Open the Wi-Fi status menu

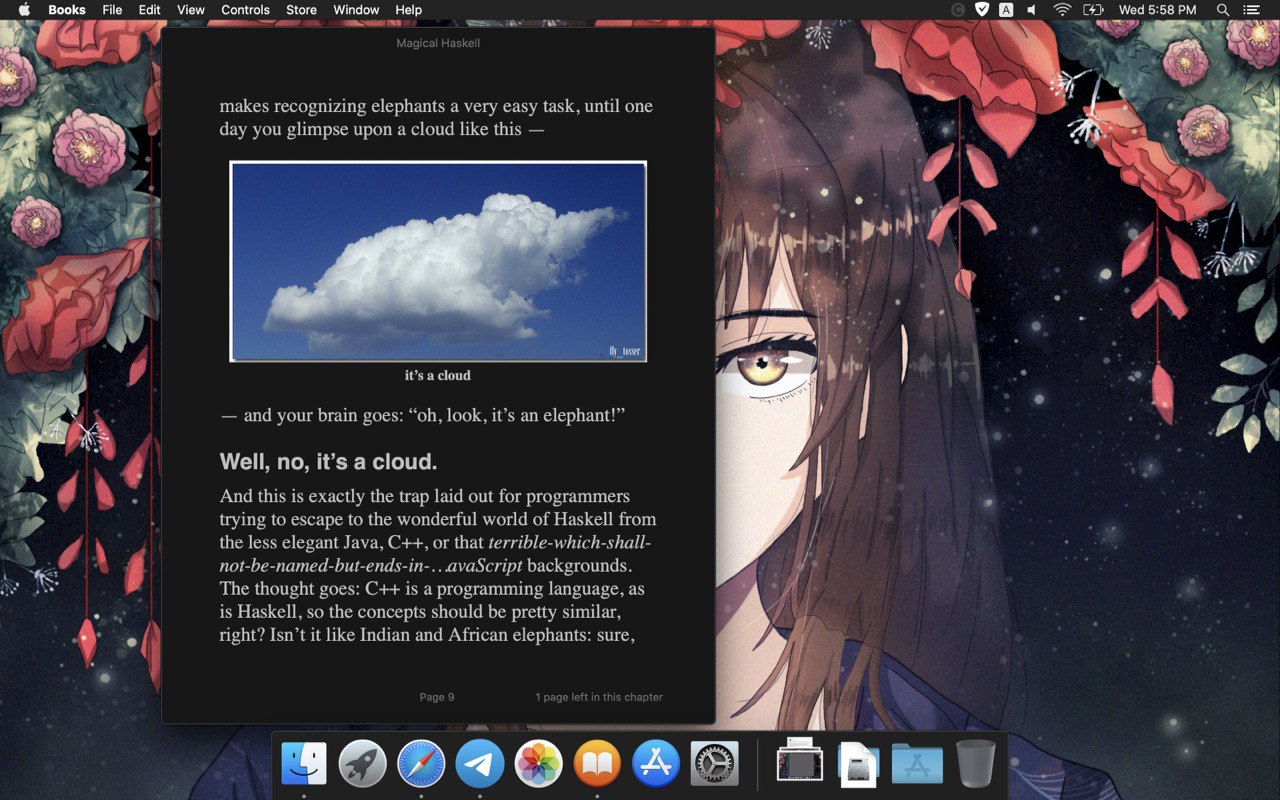[1062, 10]
